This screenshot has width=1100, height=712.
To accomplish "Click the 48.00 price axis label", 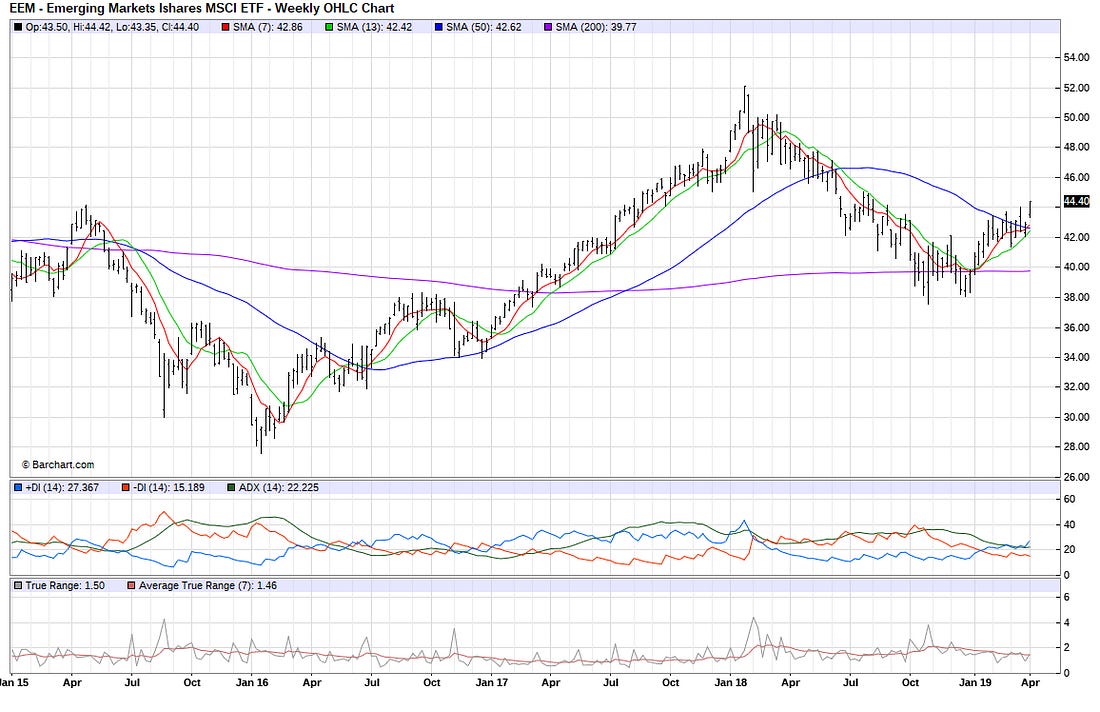I will (1077, 147).
